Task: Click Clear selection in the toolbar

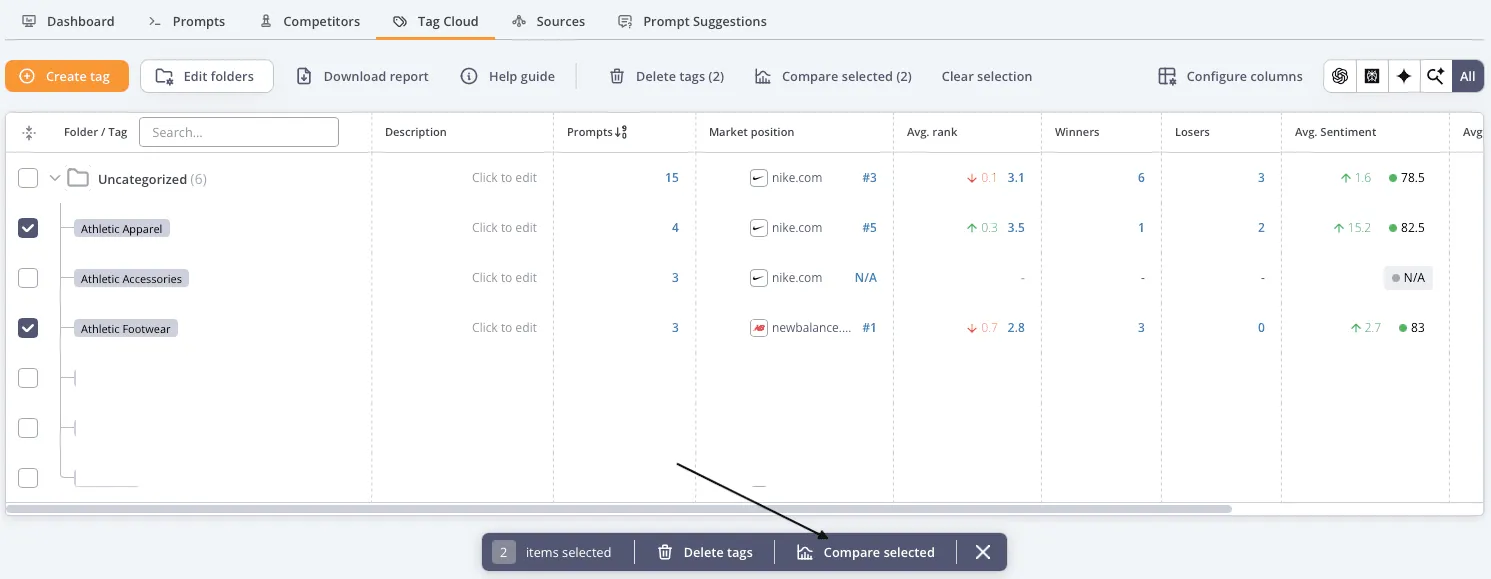Action: pyautogui.click(x=986, y=76)
